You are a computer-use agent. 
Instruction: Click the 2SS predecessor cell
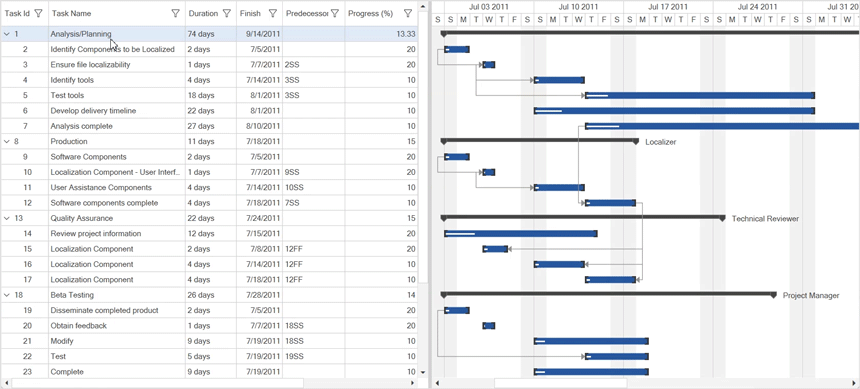click(314, 65)
